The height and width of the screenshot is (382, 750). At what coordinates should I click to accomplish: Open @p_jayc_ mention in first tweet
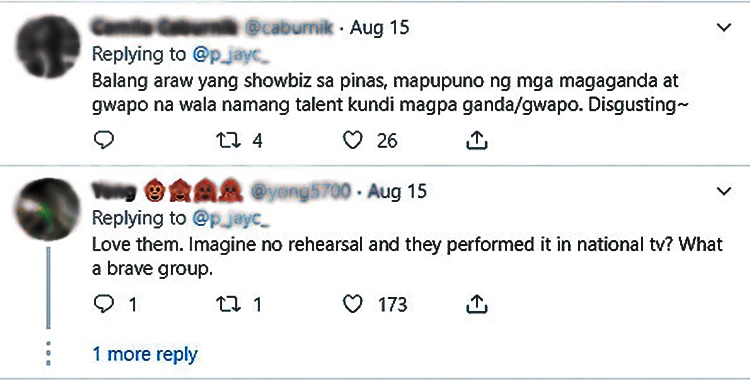[231, 55]
